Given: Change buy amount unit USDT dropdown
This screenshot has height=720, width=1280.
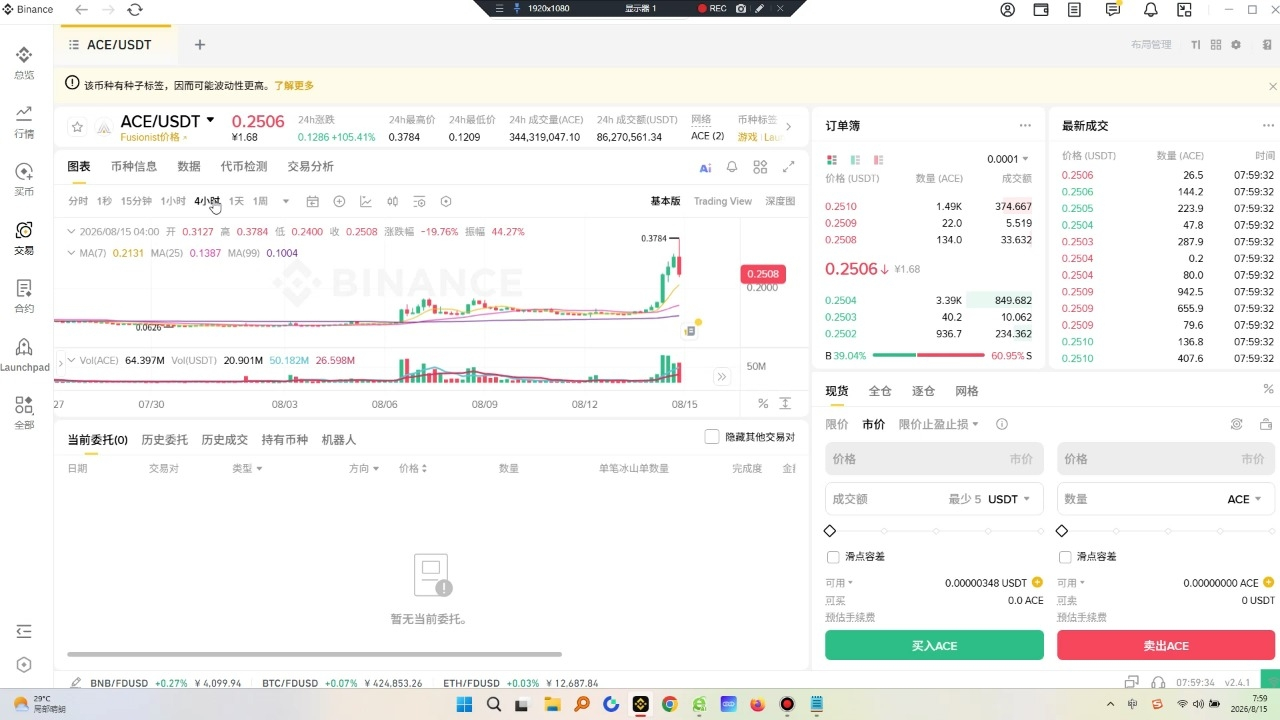Looking at the screenshot, I should point(1009,499).
